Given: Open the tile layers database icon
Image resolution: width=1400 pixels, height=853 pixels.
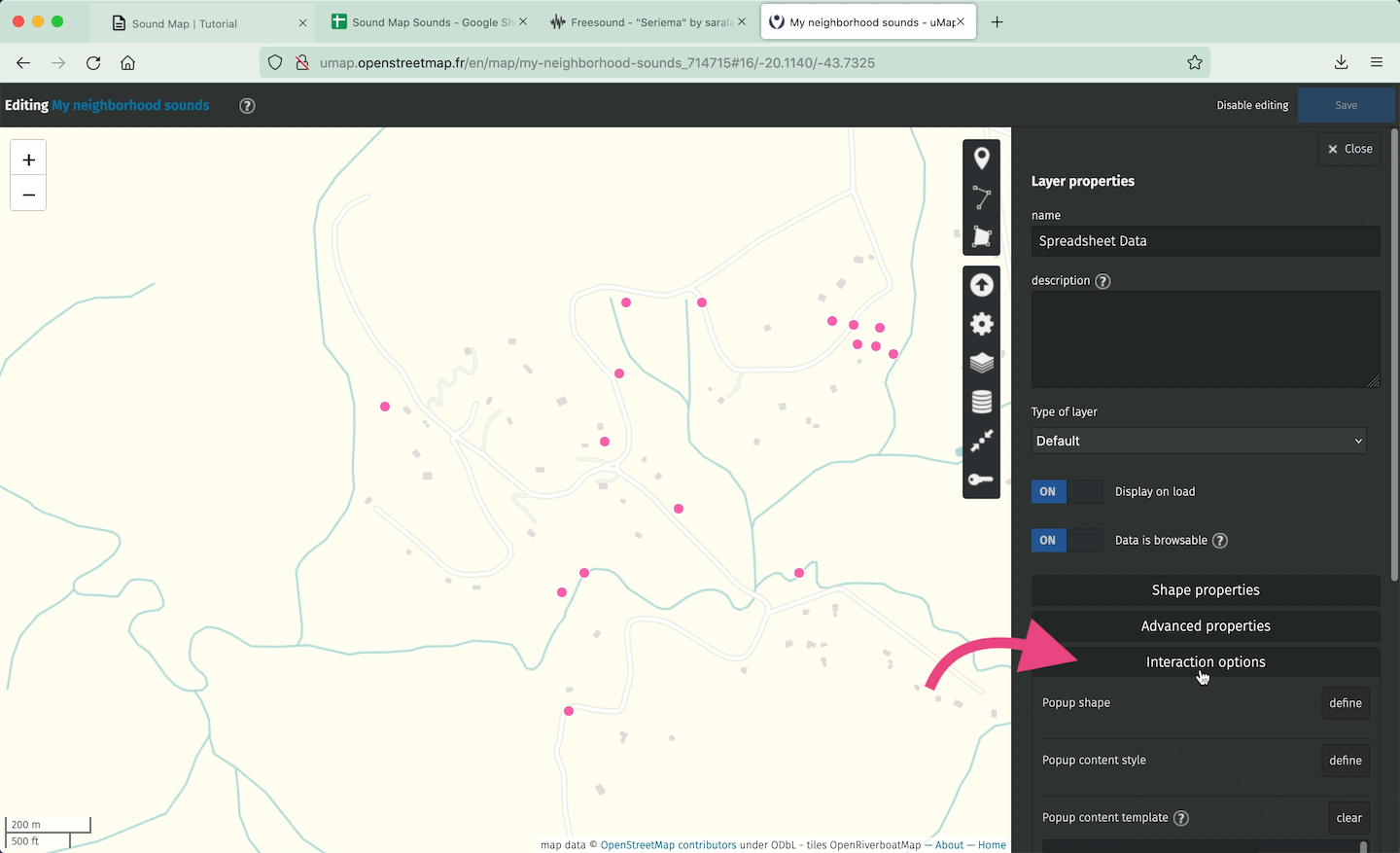Looking at the screenshot, I should (981, 402).
